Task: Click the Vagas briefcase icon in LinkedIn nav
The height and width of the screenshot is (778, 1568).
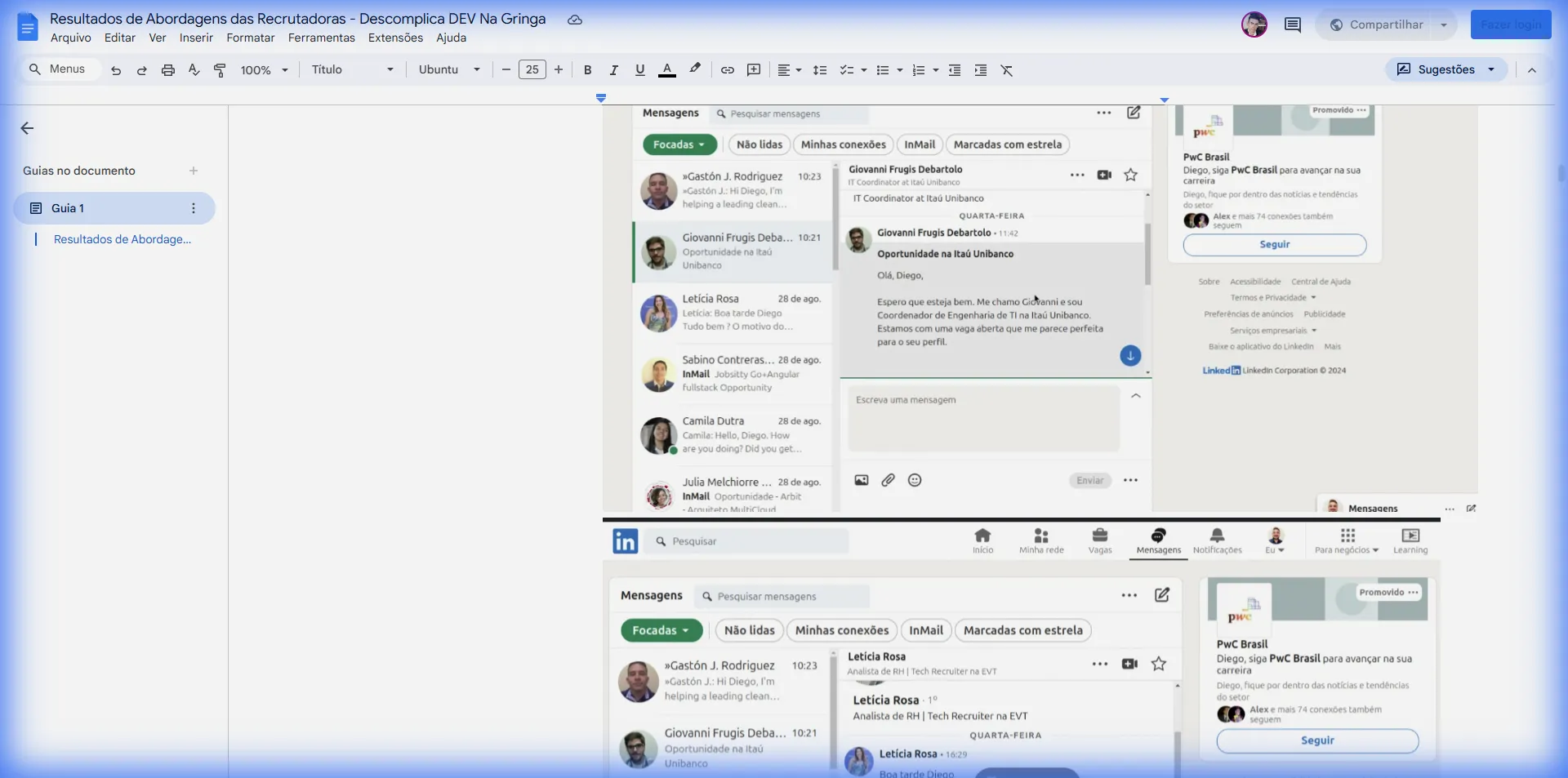Action: 1100,540
